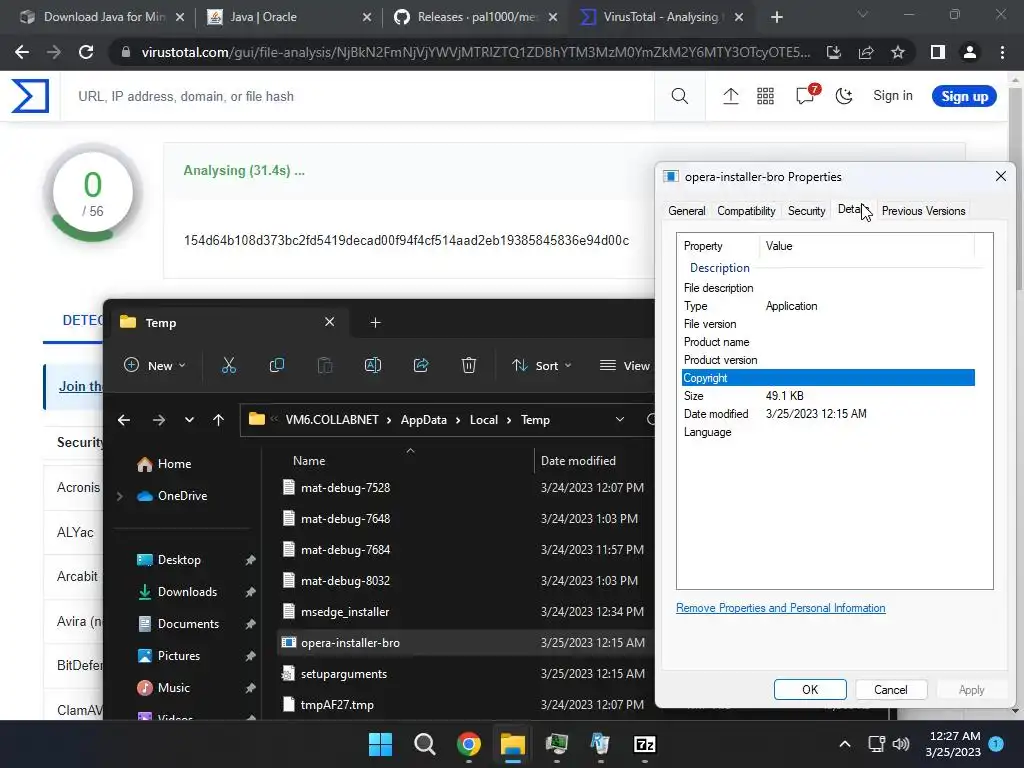Click the File Explorer taskbar icon
Screen dimensions: 1024x768
(513, 744)
